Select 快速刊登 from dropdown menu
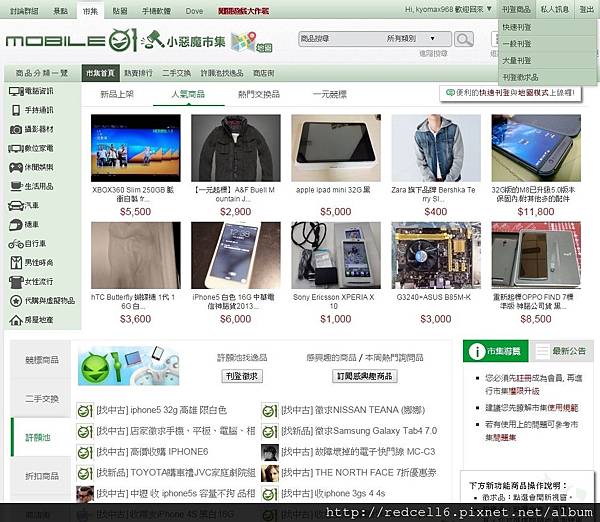This screenshot has height=522, width=600. click(517, 27)
